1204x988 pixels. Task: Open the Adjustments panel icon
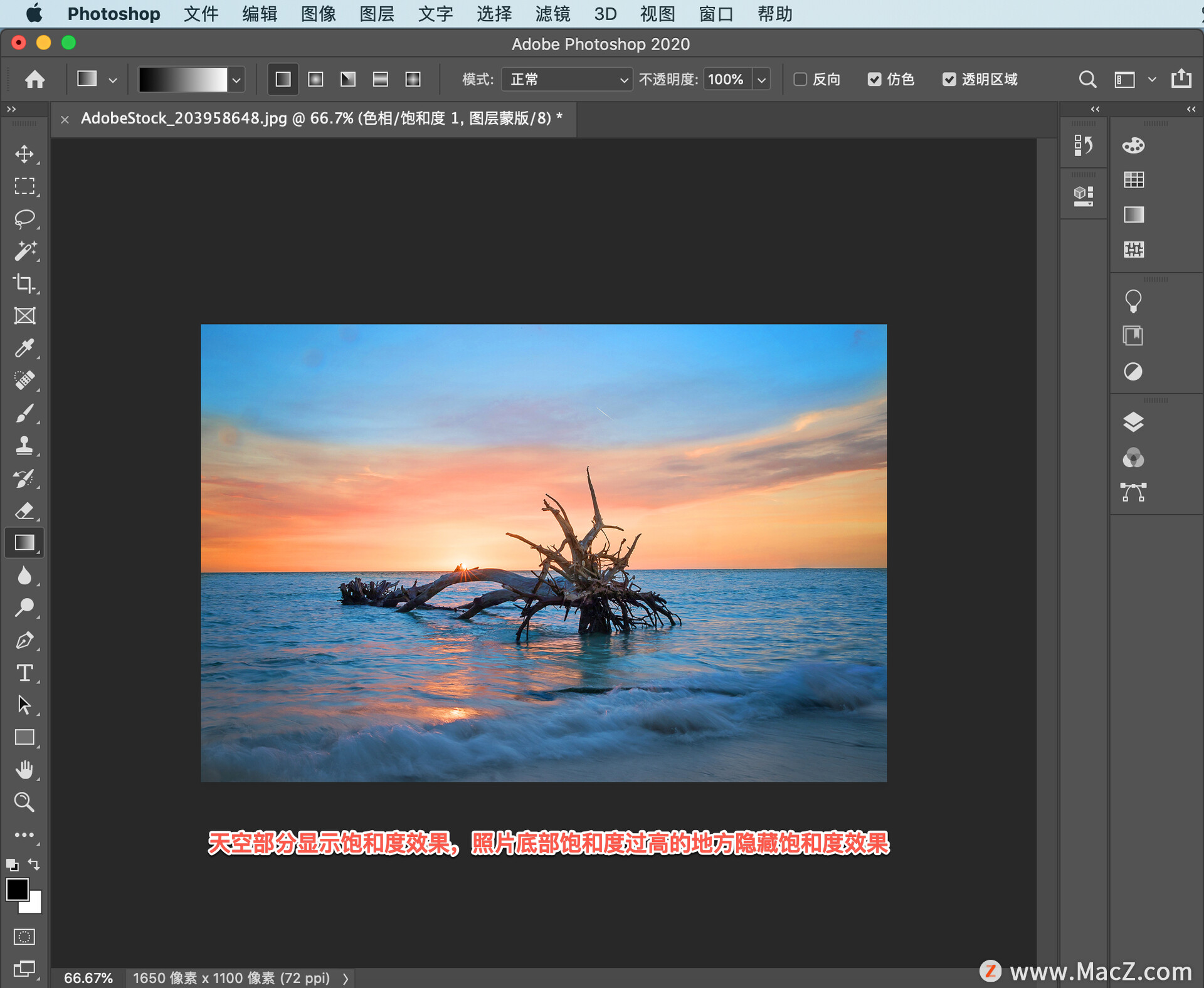point(1133,372)
